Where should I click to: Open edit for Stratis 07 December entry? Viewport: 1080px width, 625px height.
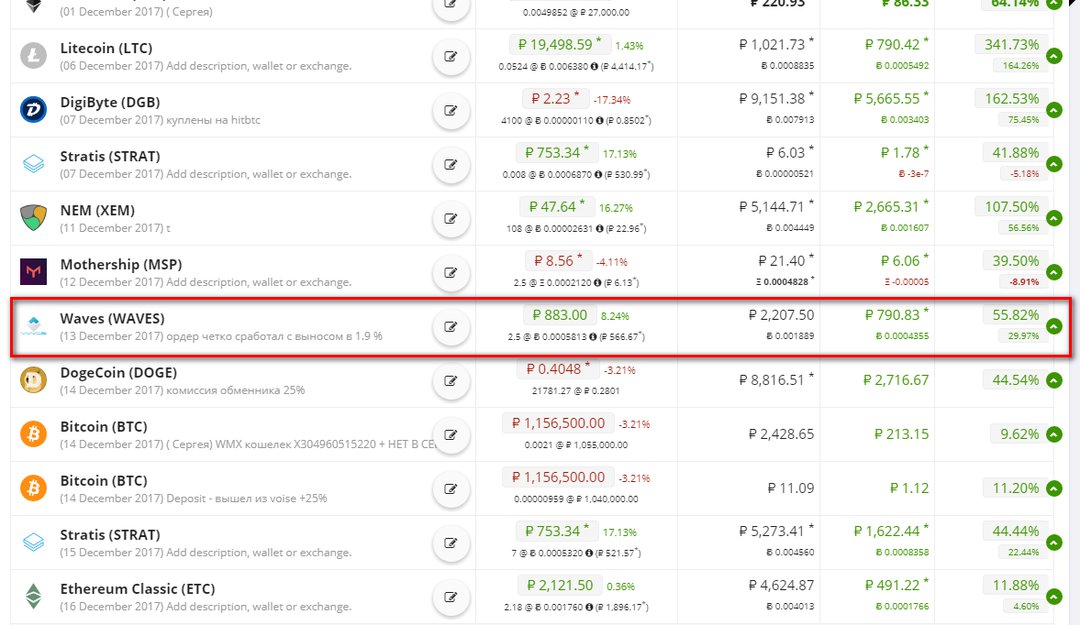pos(450,165)
